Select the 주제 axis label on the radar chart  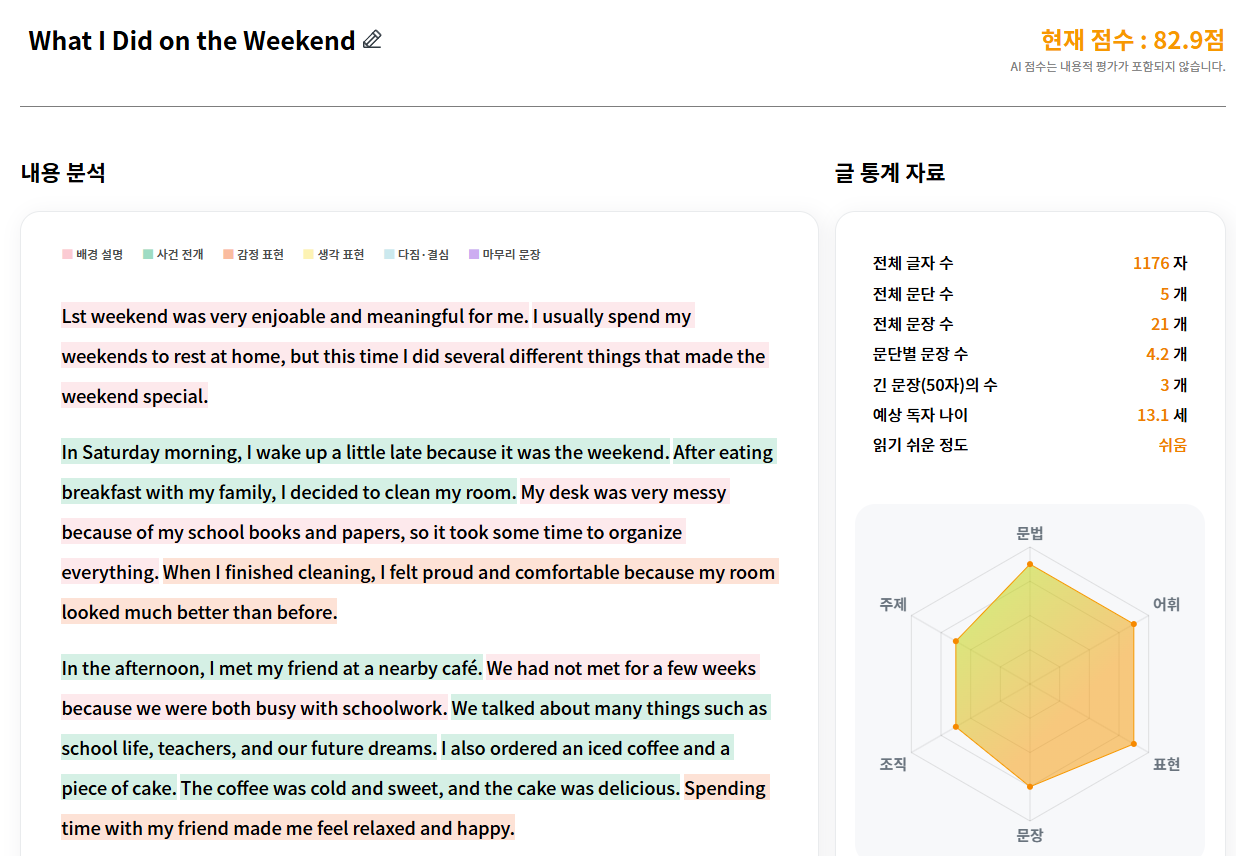[893, 604]
